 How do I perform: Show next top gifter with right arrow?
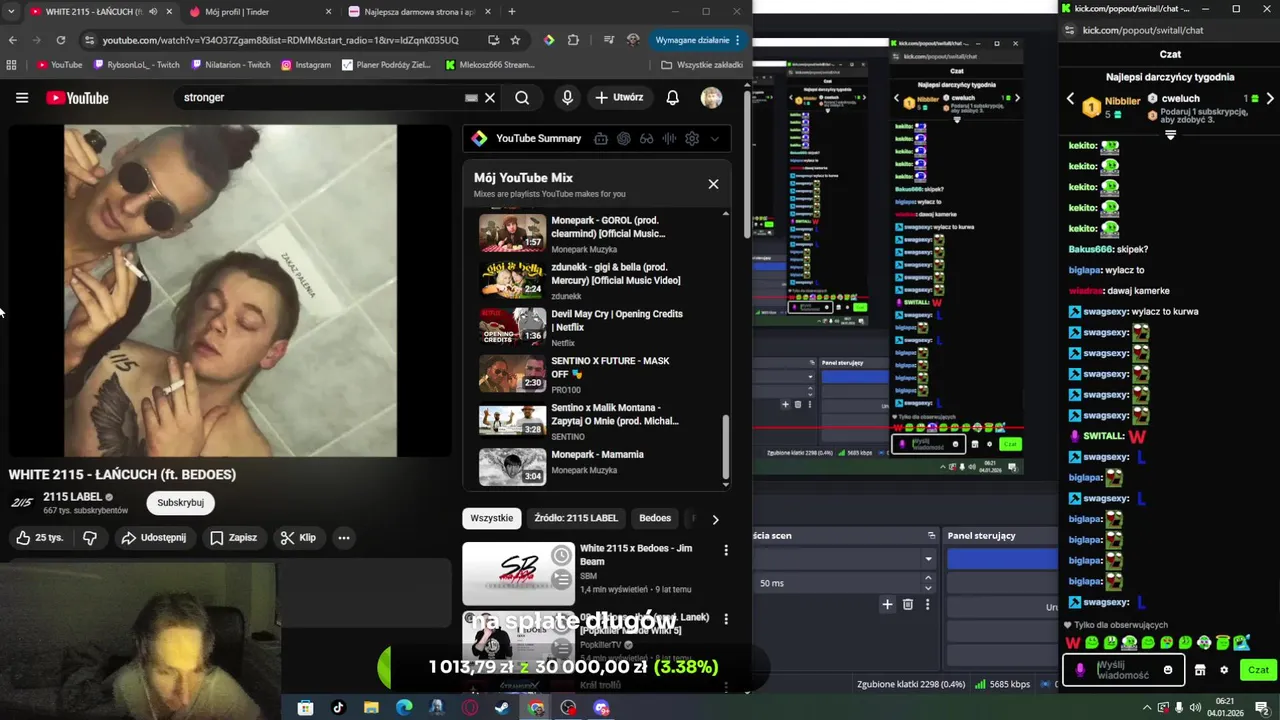[1270, 99]
